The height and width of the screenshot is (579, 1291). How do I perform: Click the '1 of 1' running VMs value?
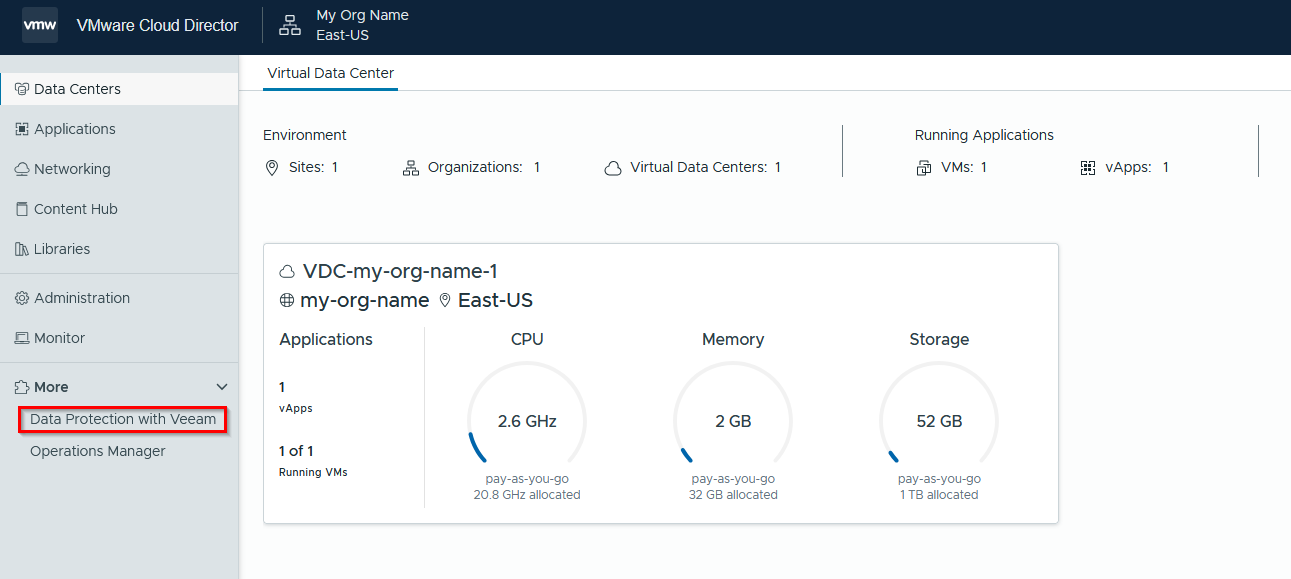pos(296,451)
